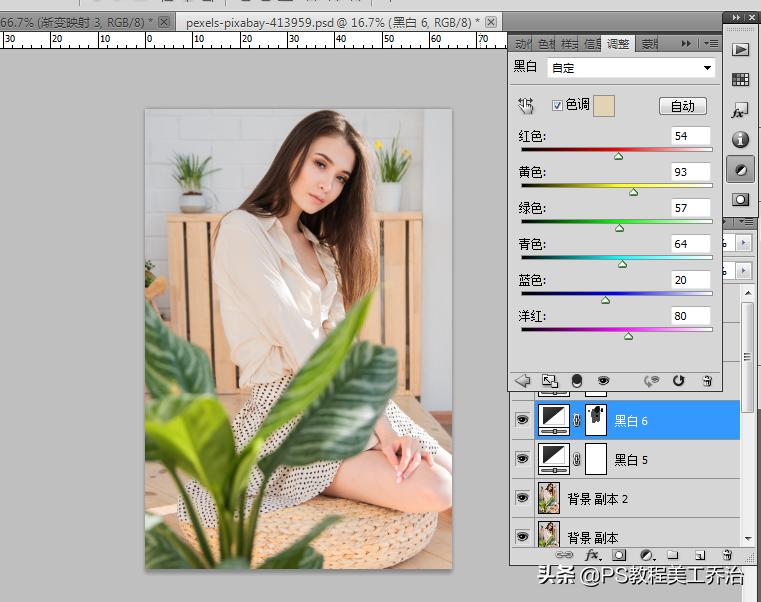Screen dimensions: 761x602
Task: Click the 绿色 green slider handle
Action: (619, 228)
